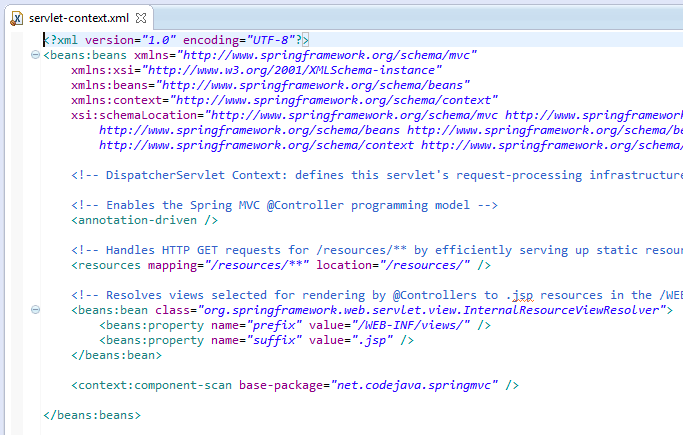Click the location="/resources/" attribute

pos(393,265)
